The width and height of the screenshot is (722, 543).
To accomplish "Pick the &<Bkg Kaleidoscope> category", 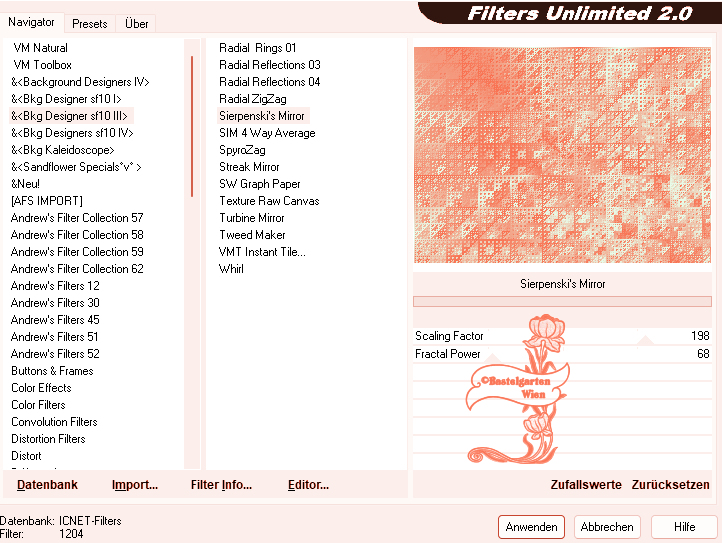I will coord(63,150).
